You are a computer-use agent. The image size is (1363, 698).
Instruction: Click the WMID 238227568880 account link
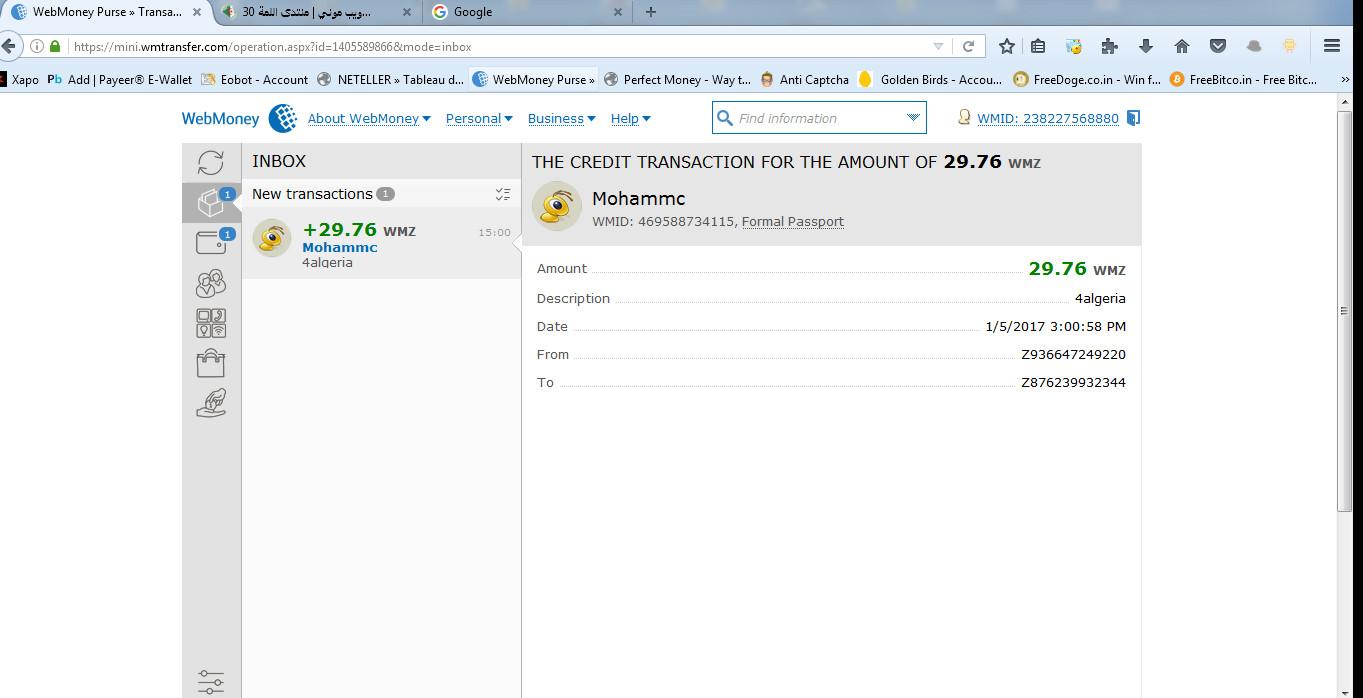[1047, 118]
